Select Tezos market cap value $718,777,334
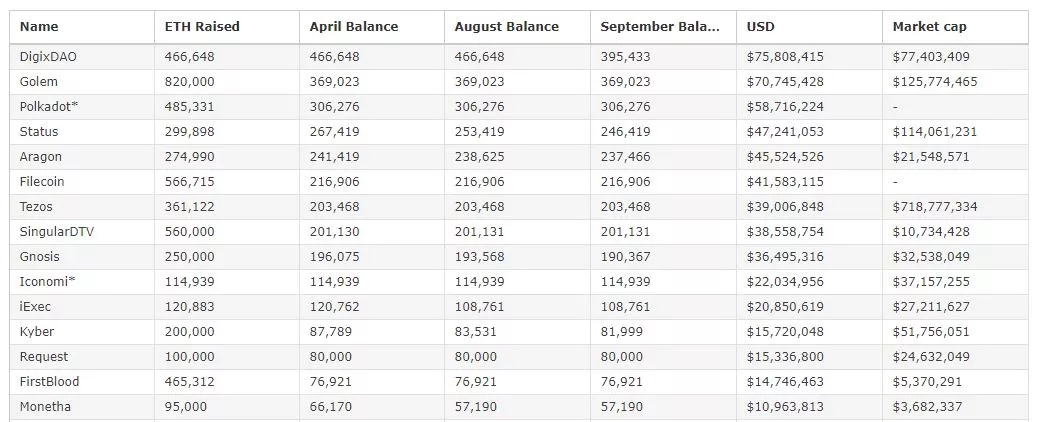 click(935, 207)
